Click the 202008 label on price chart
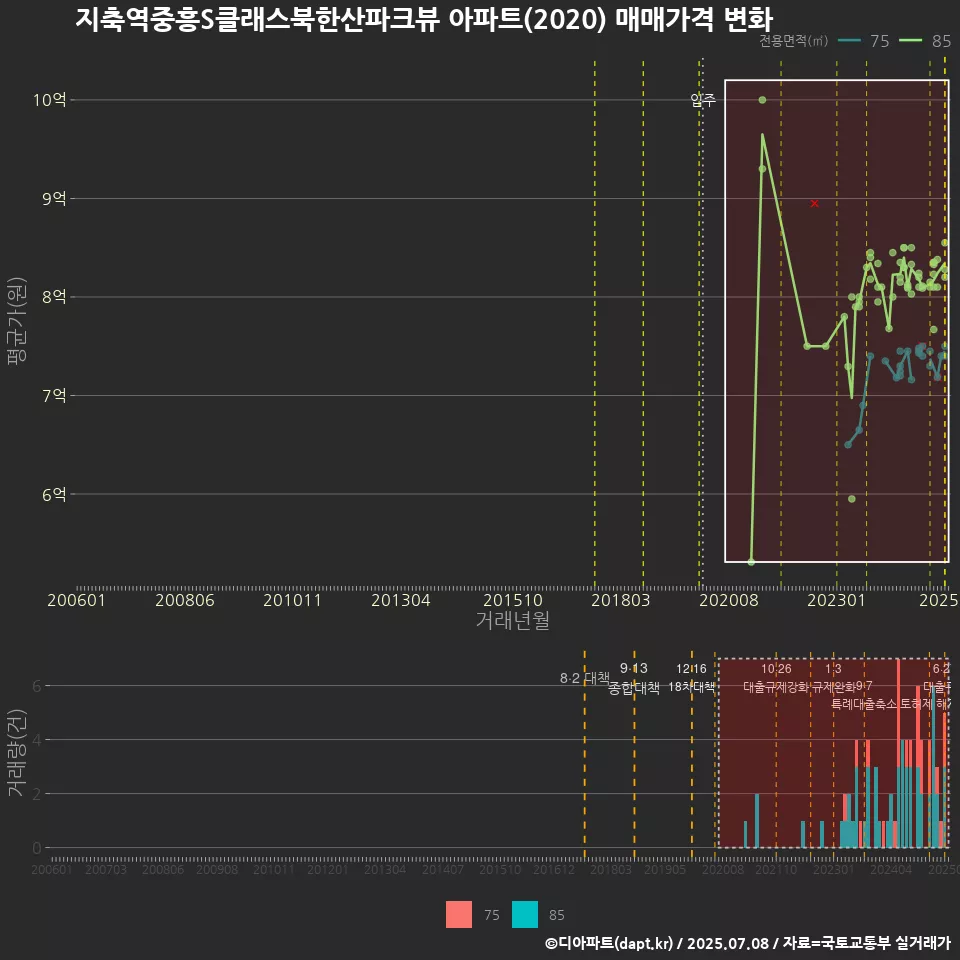 point(729,600)
